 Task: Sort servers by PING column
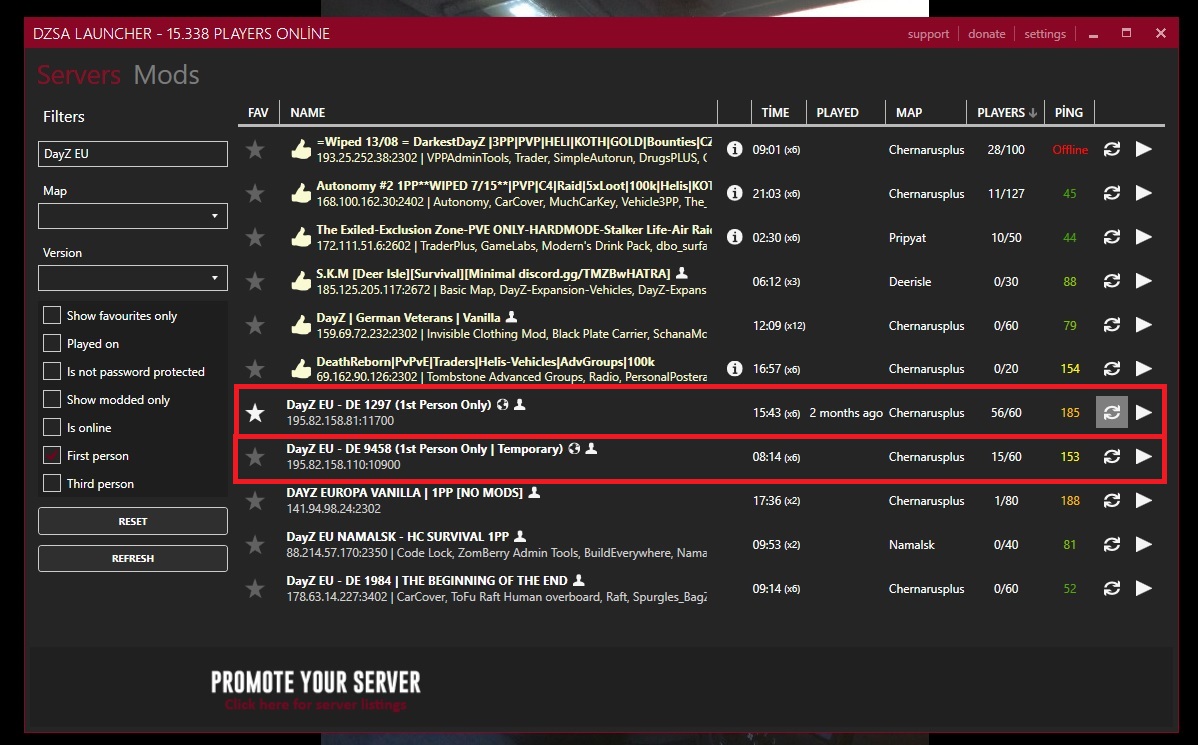pos(1069,112)
